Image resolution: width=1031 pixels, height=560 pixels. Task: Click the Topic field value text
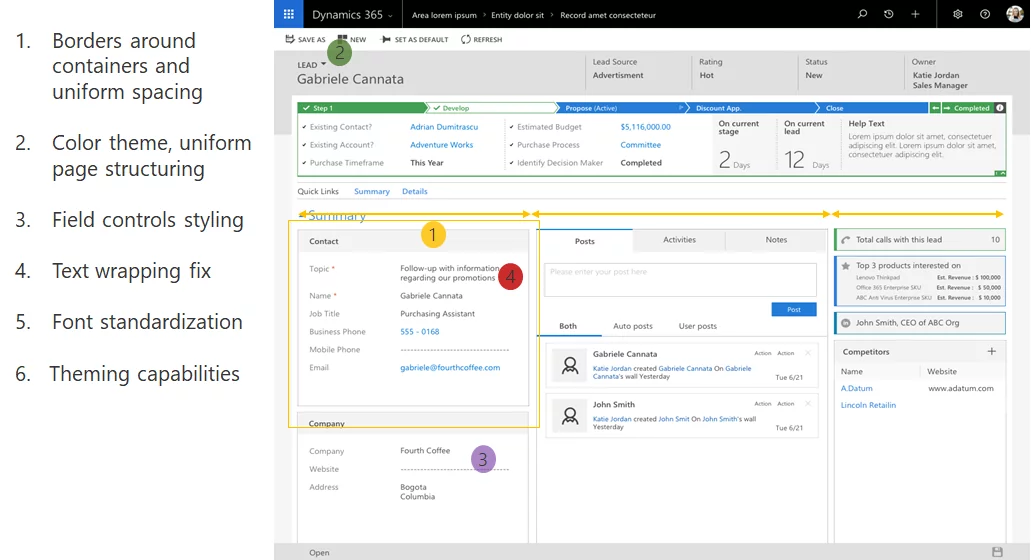[x=450, y=273]
